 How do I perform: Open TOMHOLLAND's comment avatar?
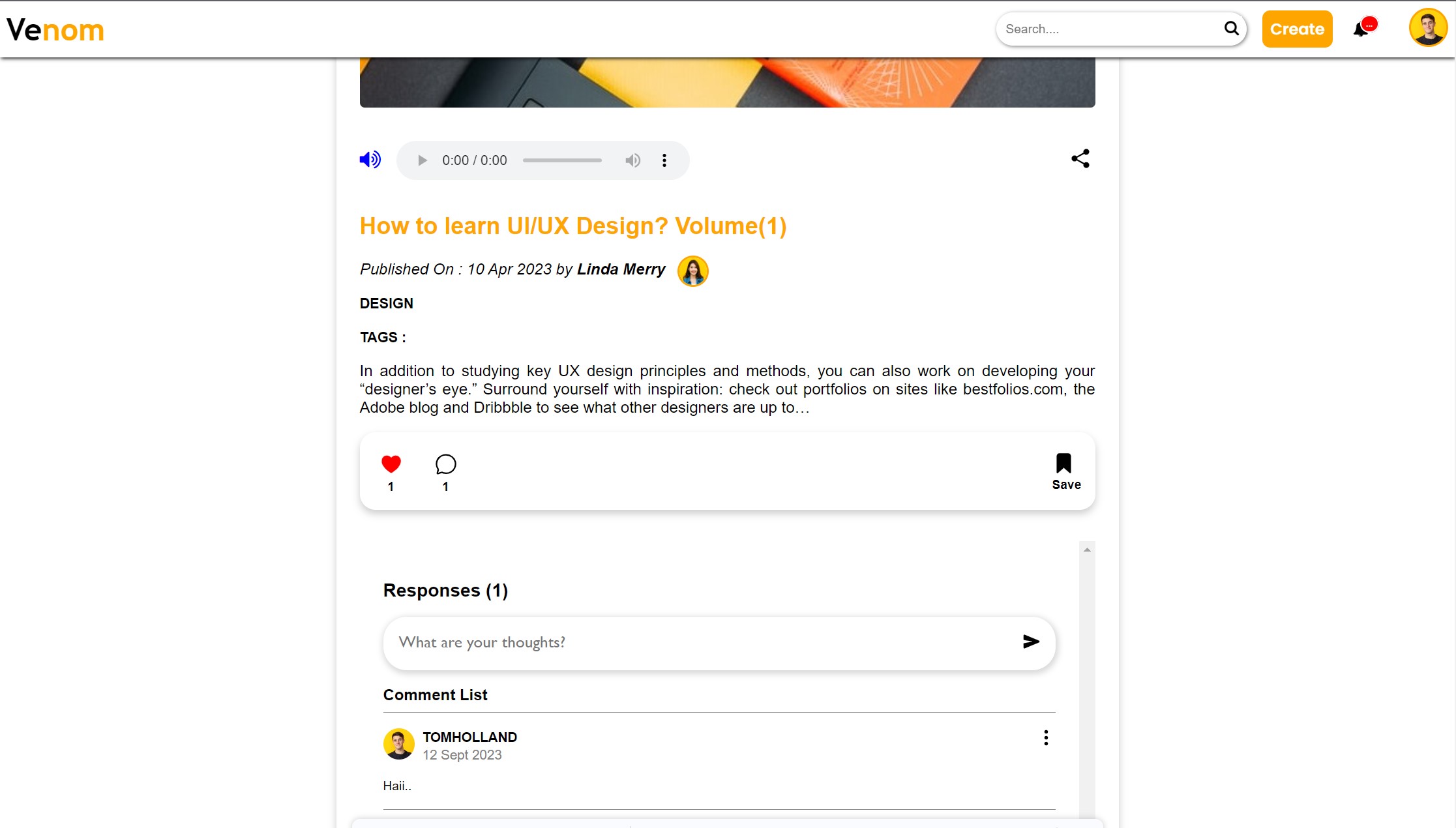coord(398,744)
